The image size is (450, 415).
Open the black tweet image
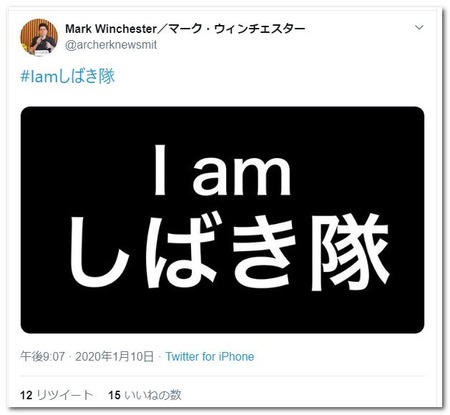click(222, 220)
